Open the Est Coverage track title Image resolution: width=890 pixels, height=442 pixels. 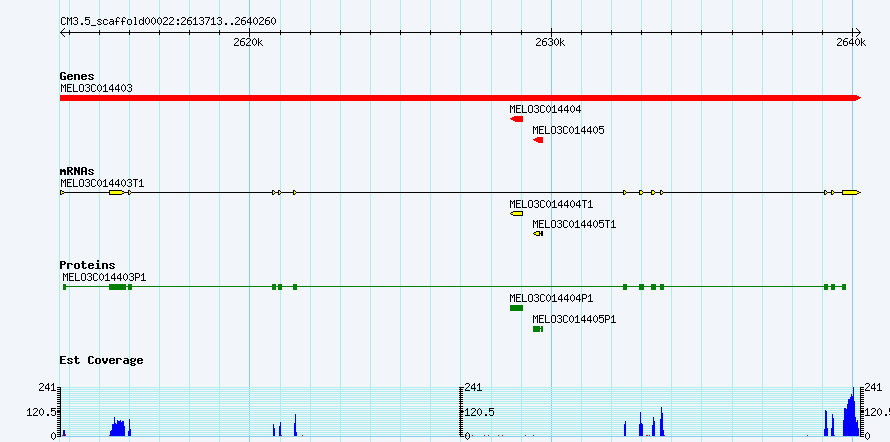pos(101,360)
